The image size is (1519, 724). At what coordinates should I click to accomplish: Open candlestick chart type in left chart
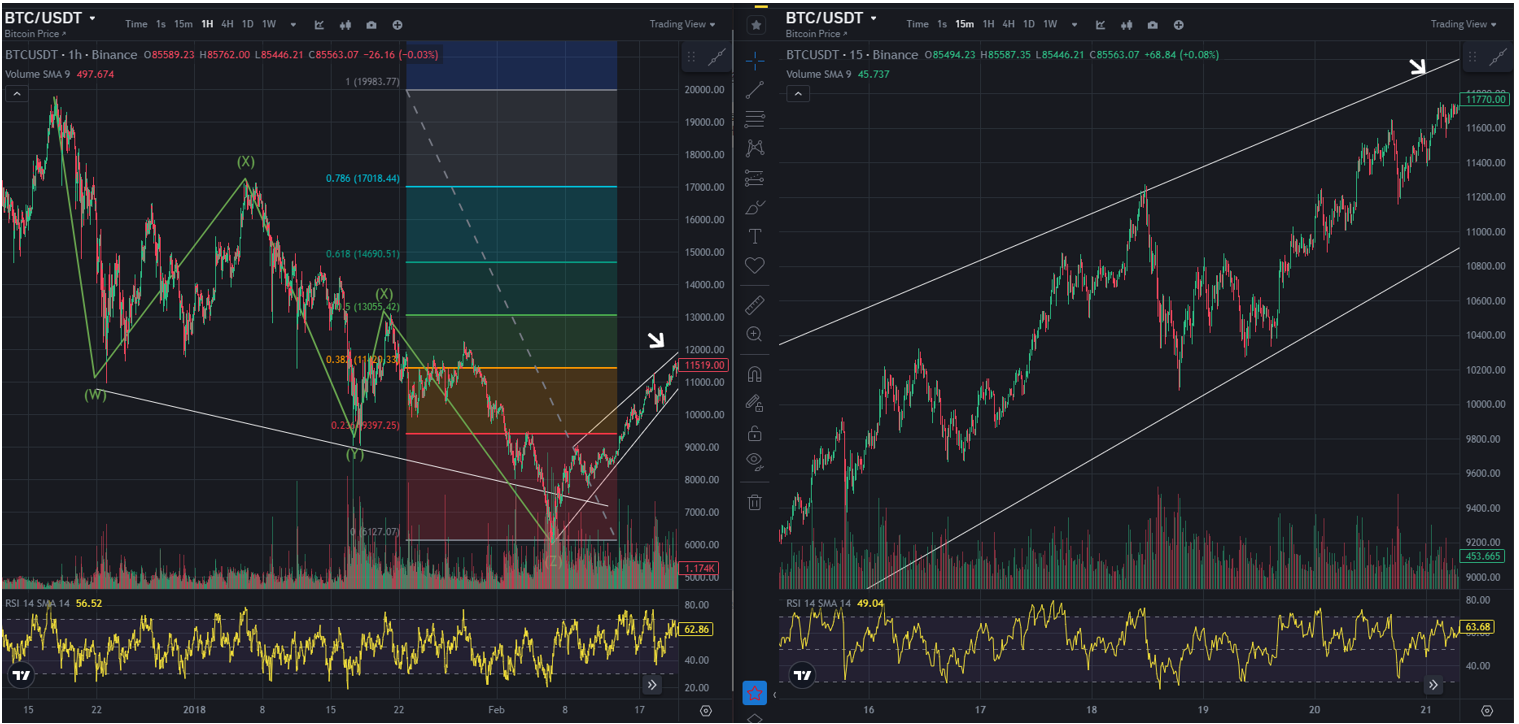pyautogui.click(x=346, y=24)
